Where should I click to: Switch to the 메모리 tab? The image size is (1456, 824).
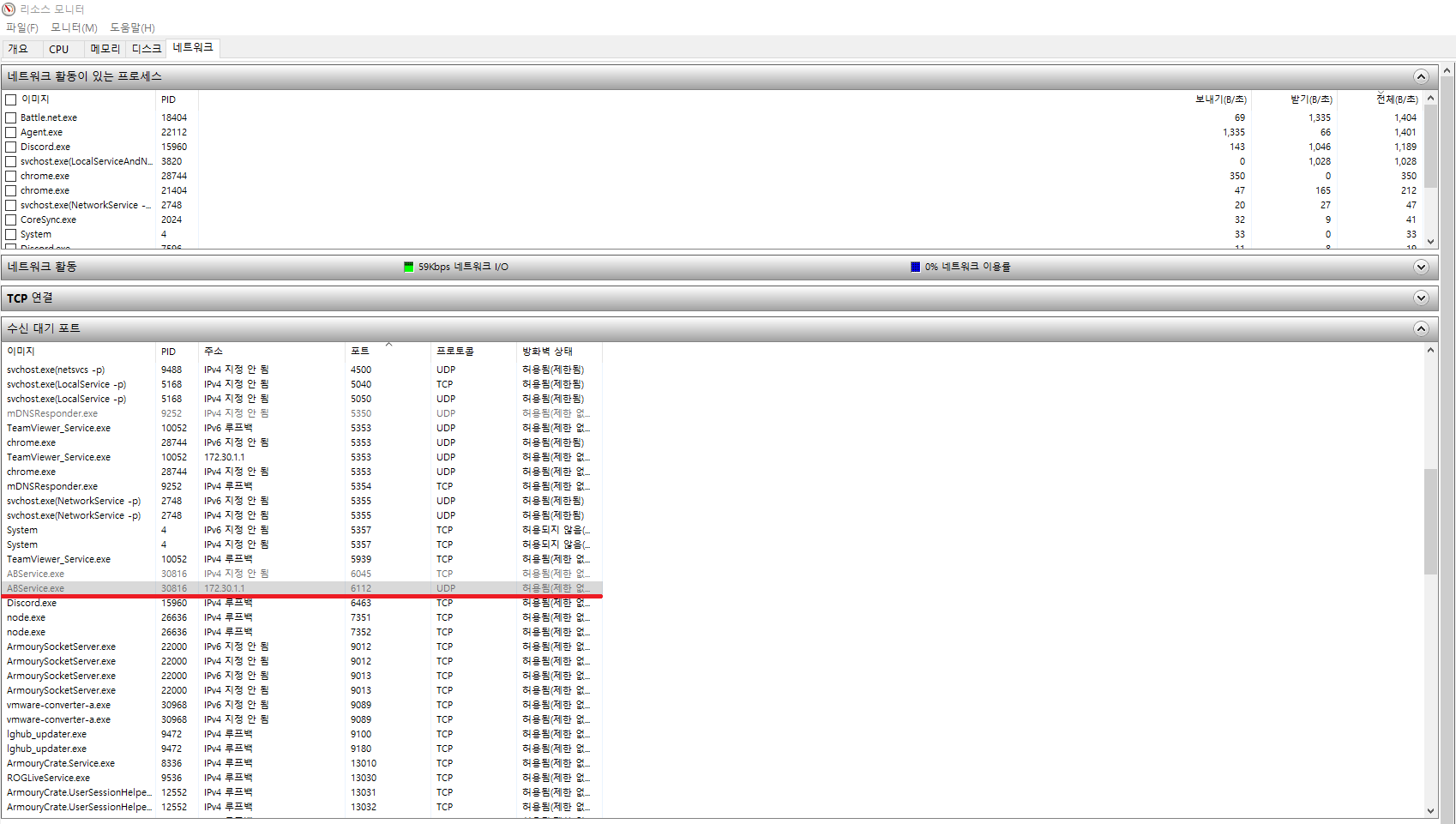click(x=105, y=49)
